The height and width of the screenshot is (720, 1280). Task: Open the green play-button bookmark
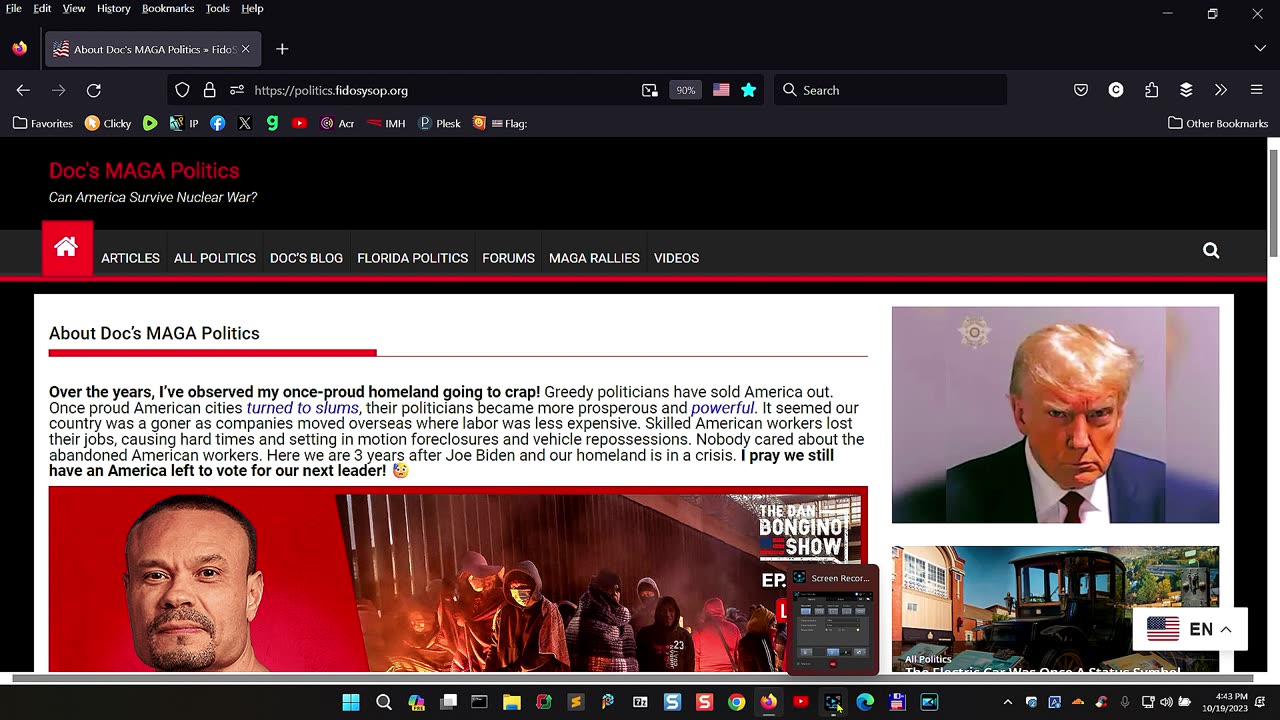tap(150, 123)
